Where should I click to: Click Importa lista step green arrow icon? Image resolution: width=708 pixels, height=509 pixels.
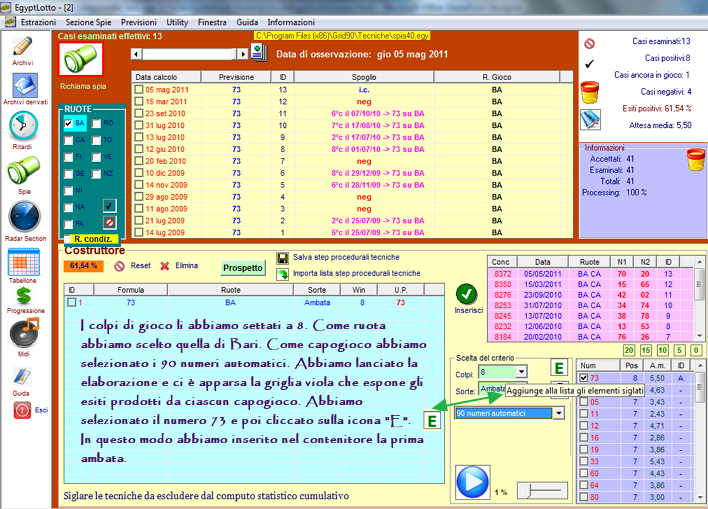[x=283, y=274]
